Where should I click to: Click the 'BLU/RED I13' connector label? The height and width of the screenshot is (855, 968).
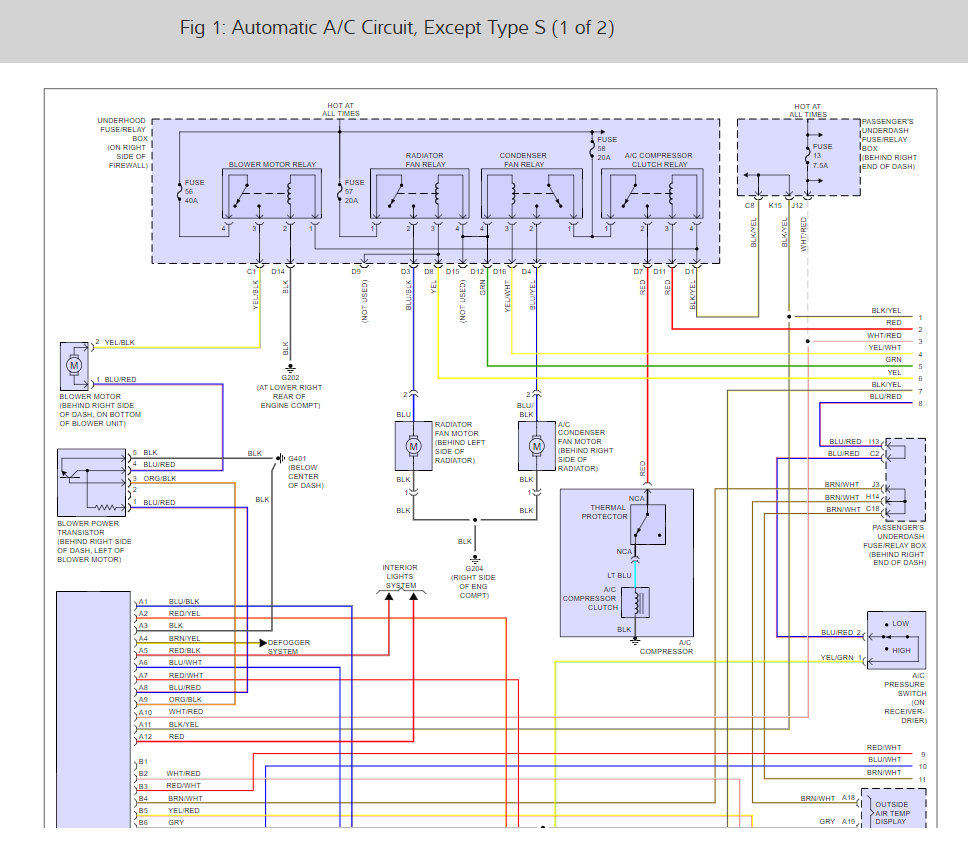tap(854, 441)
